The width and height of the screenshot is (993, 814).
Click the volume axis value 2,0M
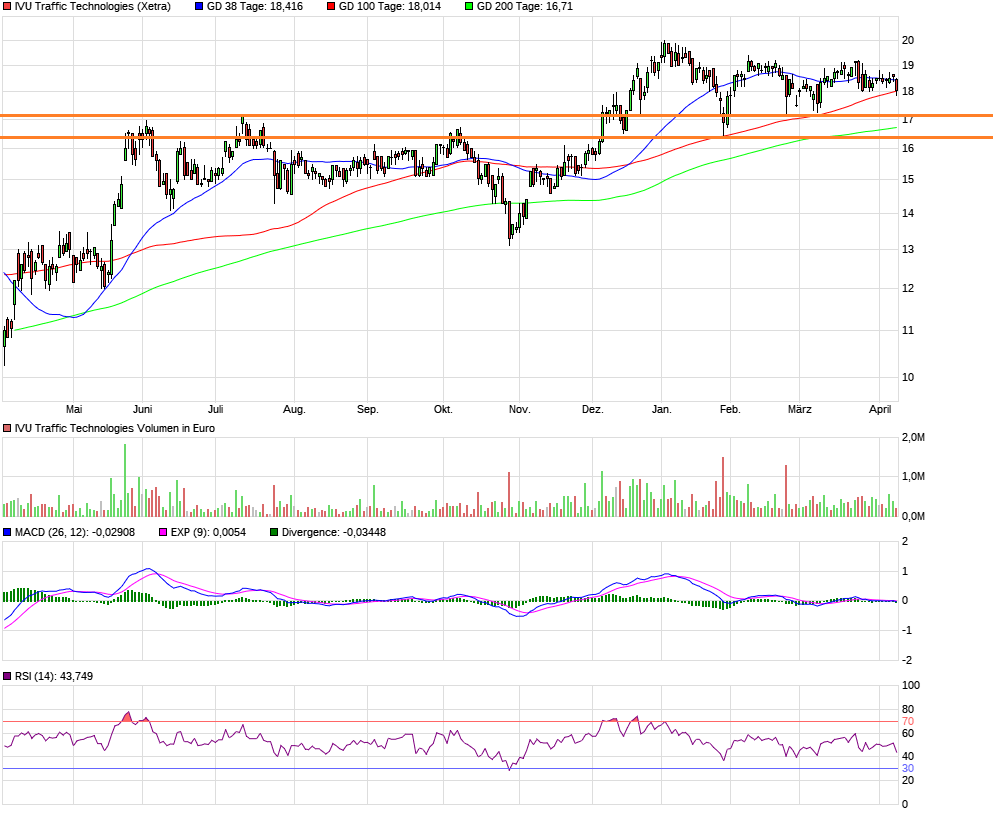[x=913, y=438]
